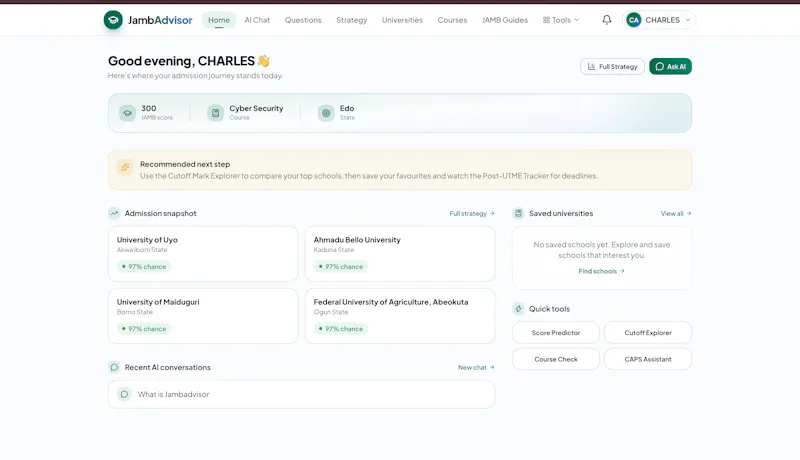Image resolution: width=800 pixels, height=460 pixels.
Task: Click the CA user avatar
Action: click(634, 20)
